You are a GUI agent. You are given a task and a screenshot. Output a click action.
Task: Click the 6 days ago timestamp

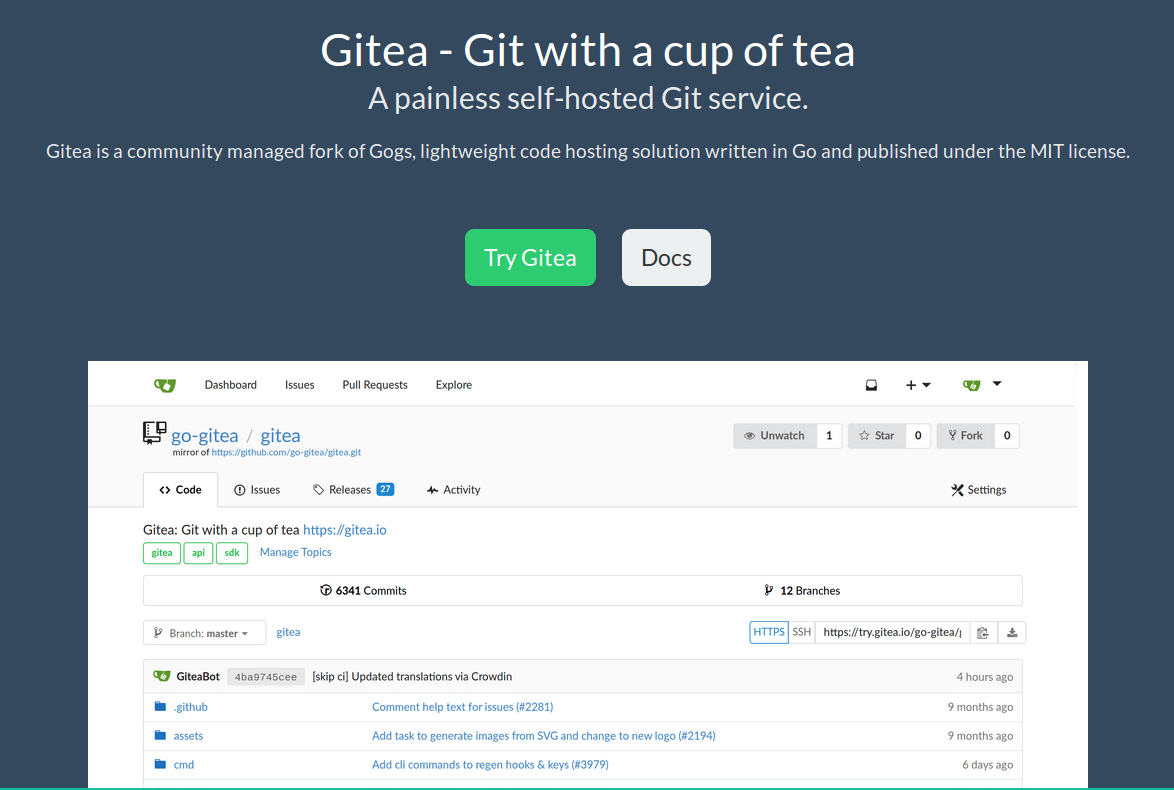tap(988, 765)
